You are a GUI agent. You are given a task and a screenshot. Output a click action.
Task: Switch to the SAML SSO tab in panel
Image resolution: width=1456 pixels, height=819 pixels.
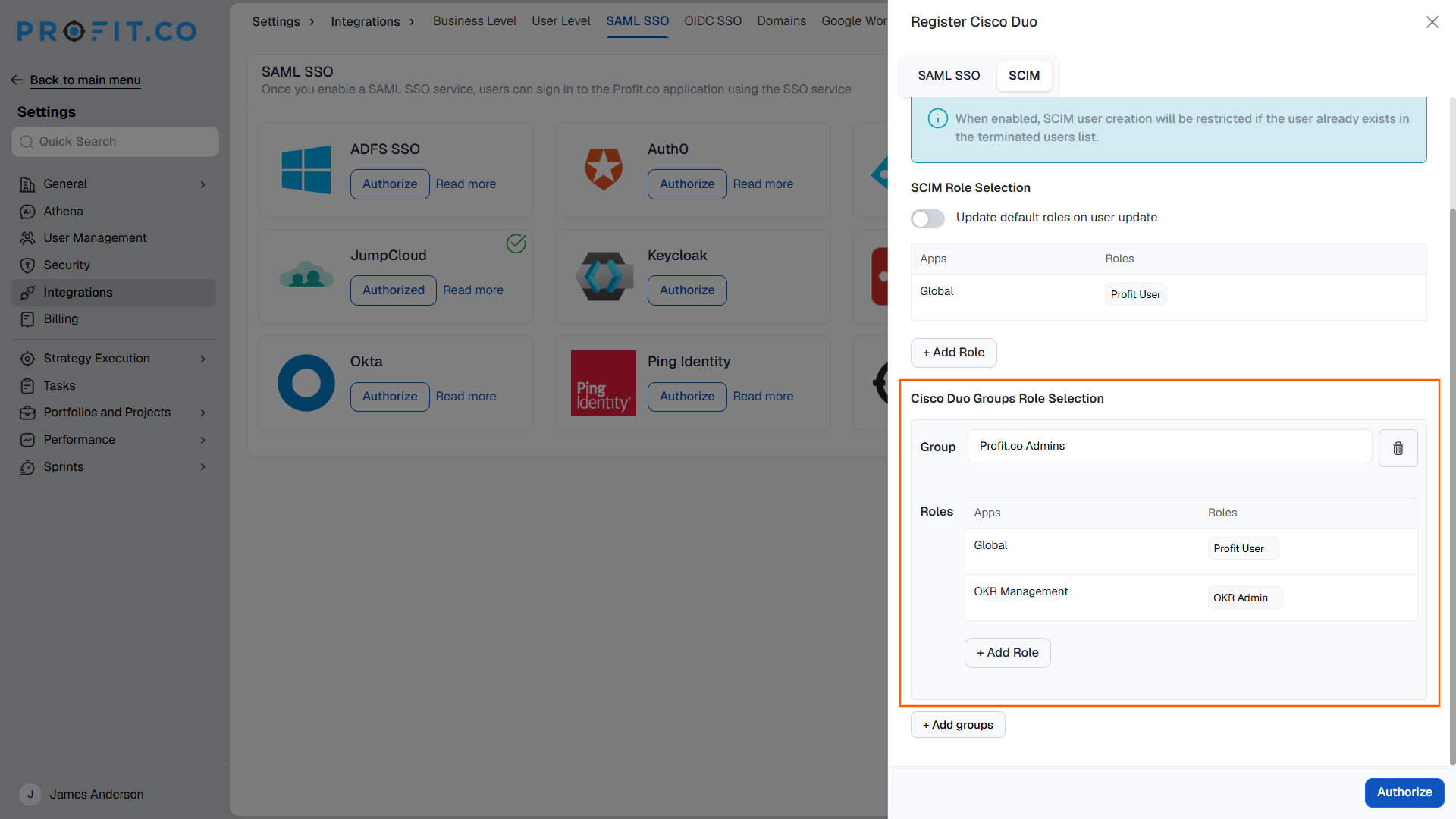[949, 76]
